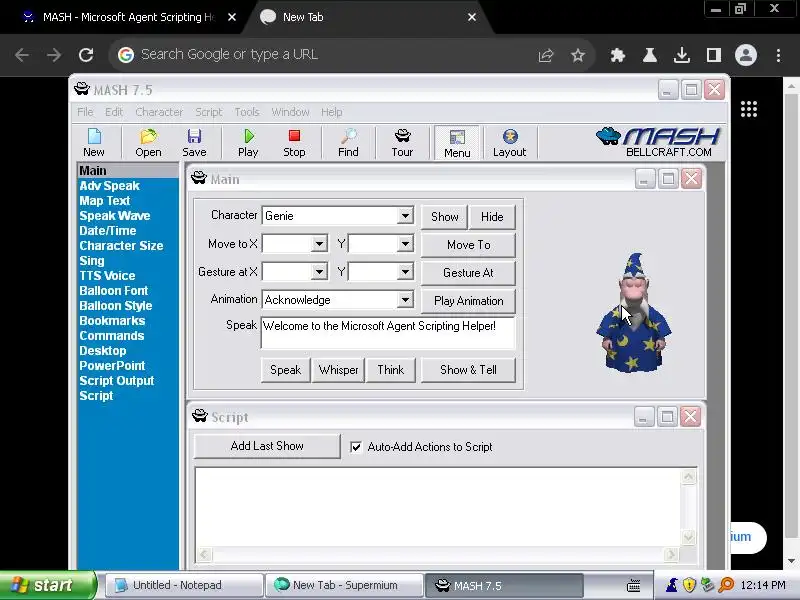The image size is (800, 600).
Task: Focus the browser address bar
Action: (327, 55)
